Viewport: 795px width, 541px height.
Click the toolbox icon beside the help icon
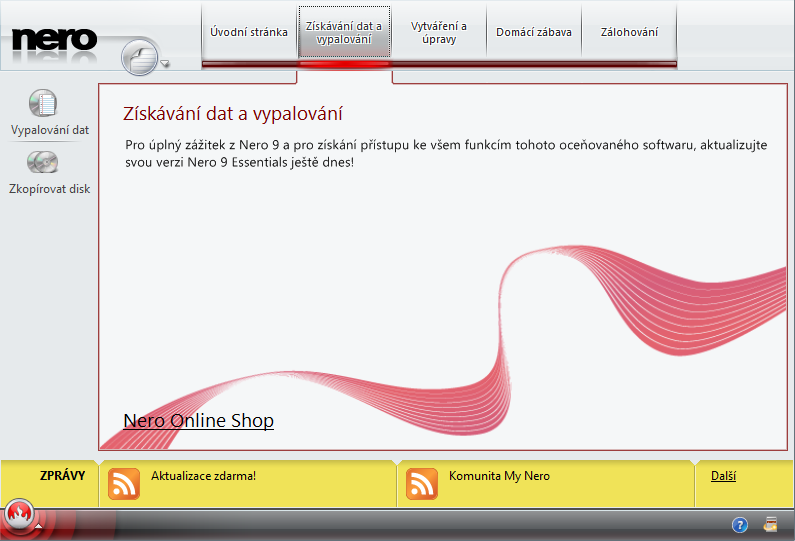point(770,524)
